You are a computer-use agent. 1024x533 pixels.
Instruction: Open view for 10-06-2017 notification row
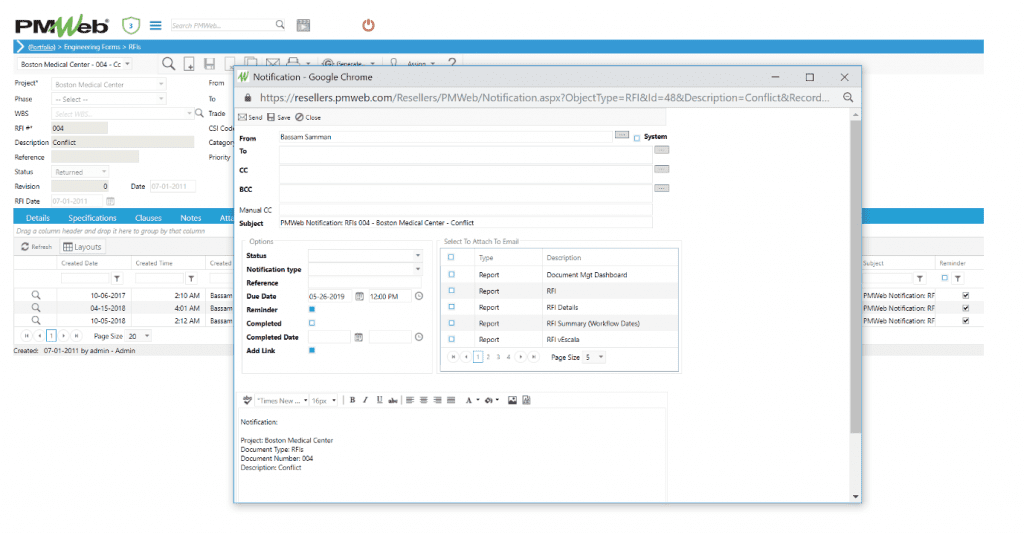point(36,295)
